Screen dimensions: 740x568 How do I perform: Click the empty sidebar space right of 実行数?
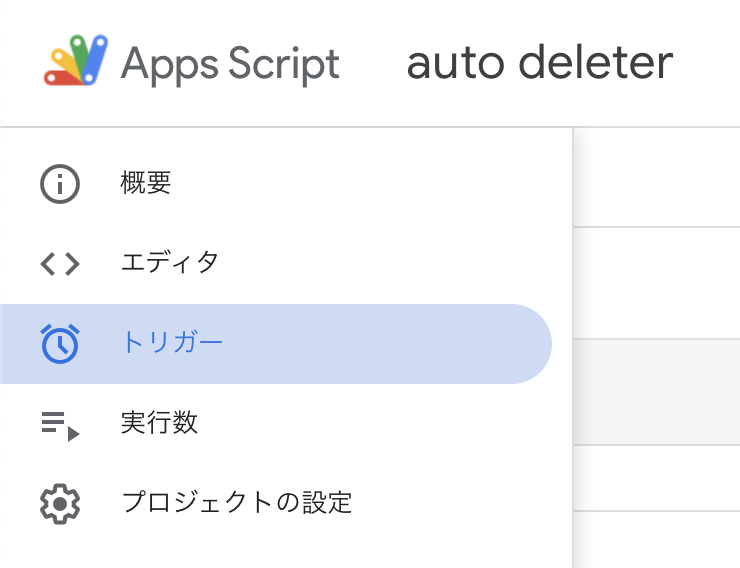point(400,423)
